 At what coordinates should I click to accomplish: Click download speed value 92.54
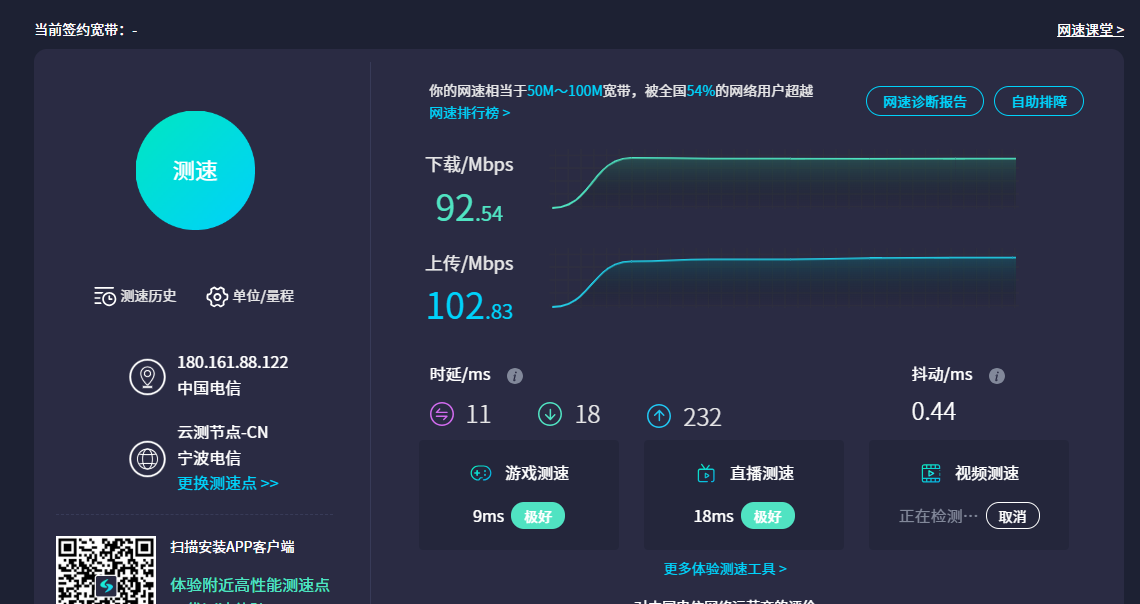[x=469, y=208]
